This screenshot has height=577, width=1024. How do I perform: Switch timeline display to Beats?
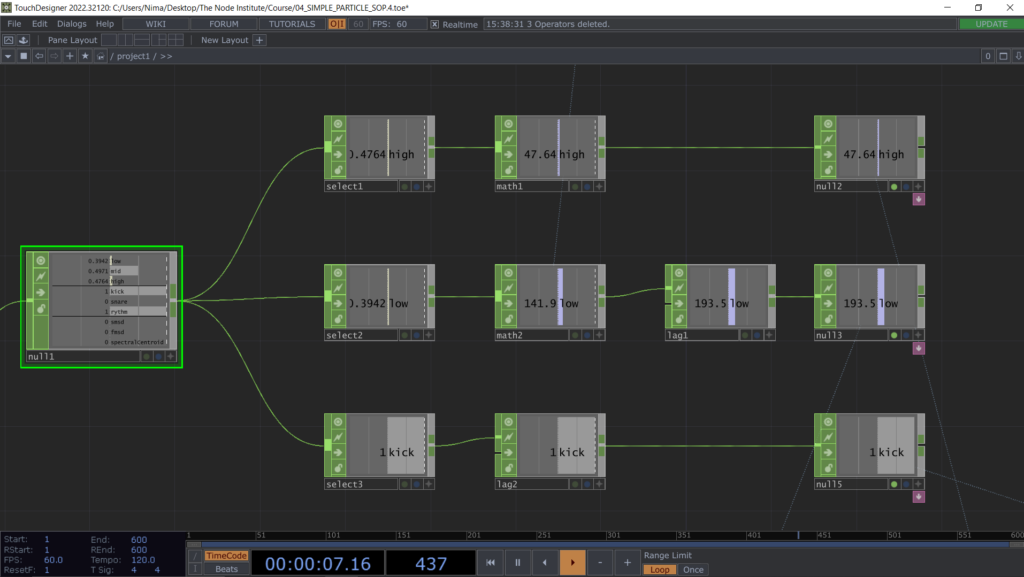[226, 569]
